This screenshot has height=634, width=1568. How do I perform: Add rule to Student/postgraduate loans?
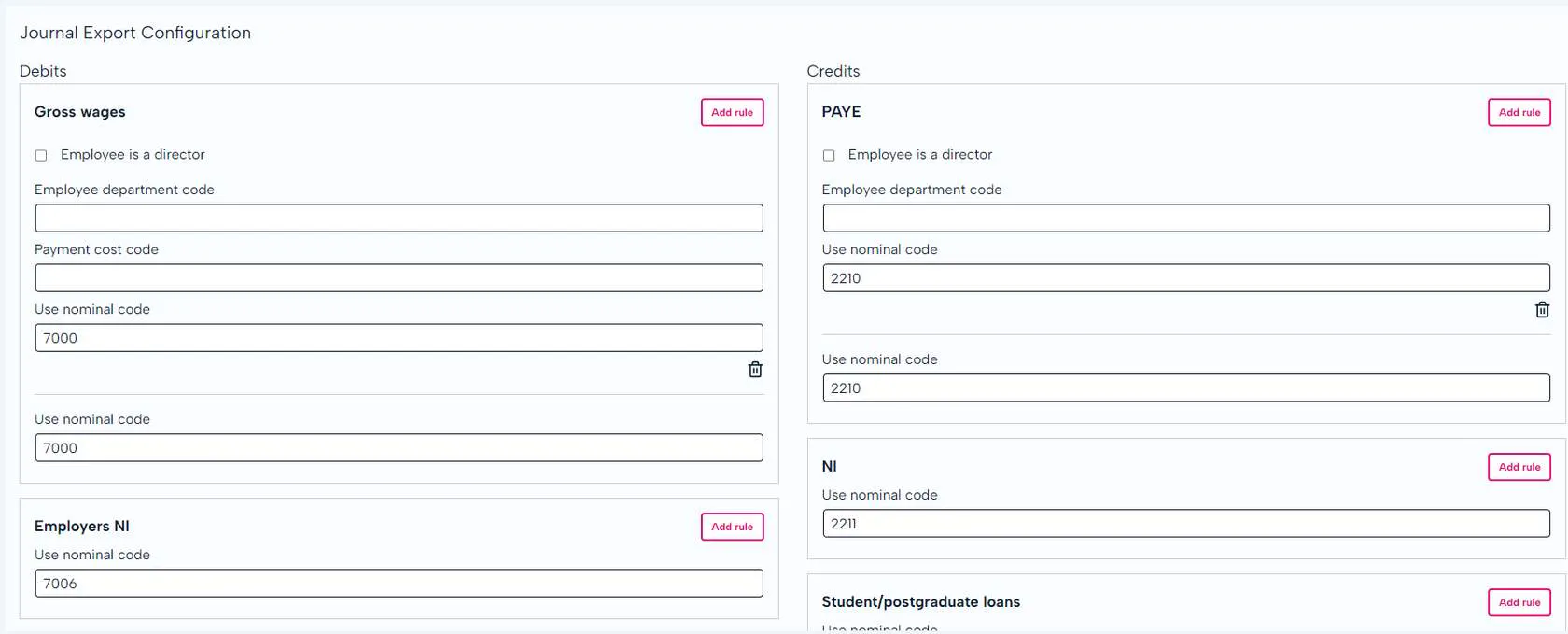(1519, 603)
